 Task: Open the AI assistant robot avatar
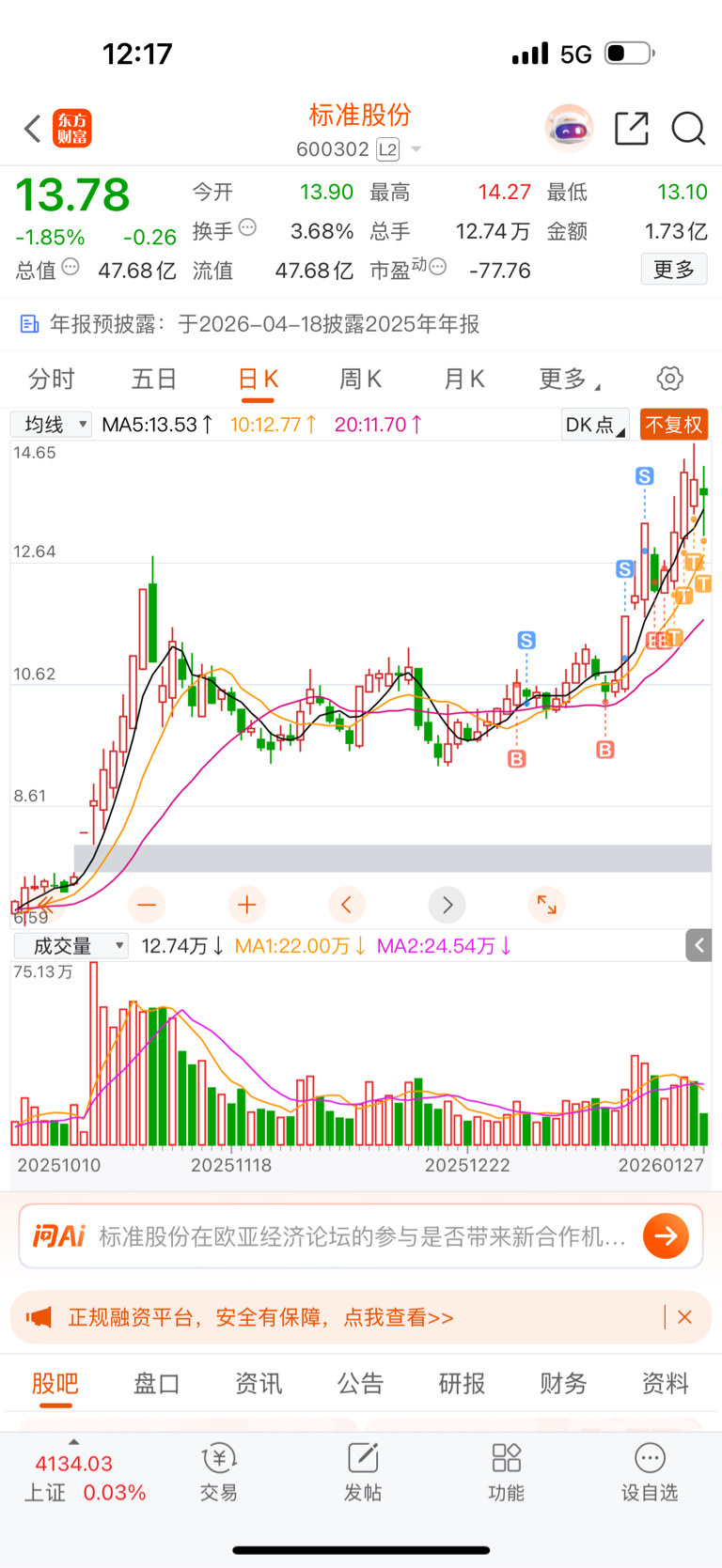(569, 129)
